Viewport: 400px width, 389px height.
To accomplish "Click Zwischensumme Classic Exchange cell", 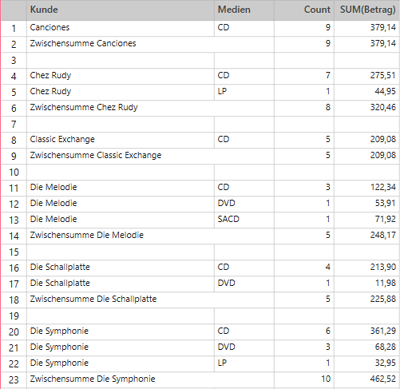I will [150, 156].
